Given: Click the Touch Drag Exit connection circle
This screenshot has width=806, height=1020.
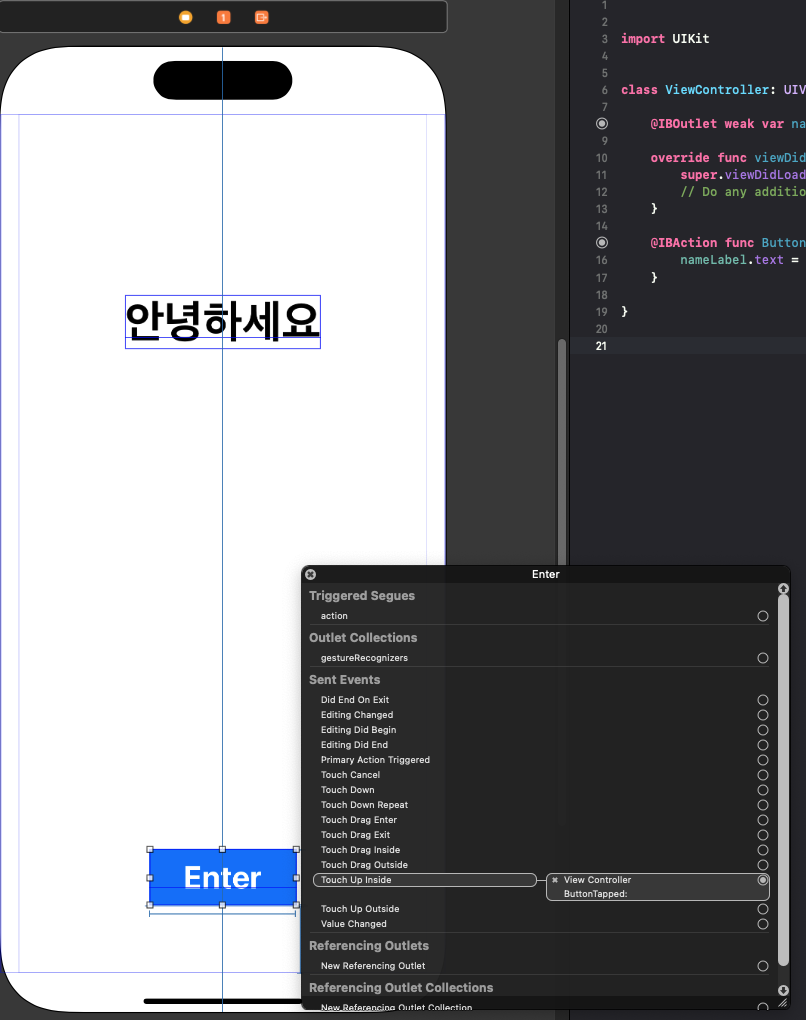Looking at the screenshot, I should [763, 835].
